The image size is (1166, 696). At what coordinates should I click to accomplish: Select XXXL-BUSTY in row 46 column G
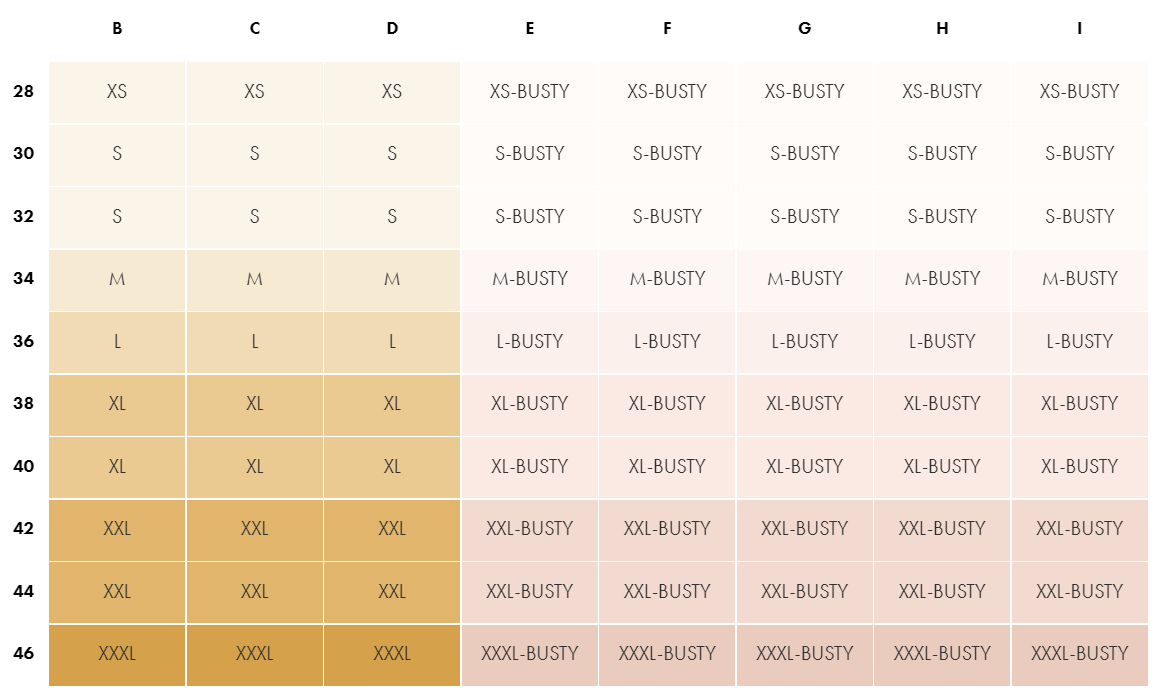click(x=805, y=654)
